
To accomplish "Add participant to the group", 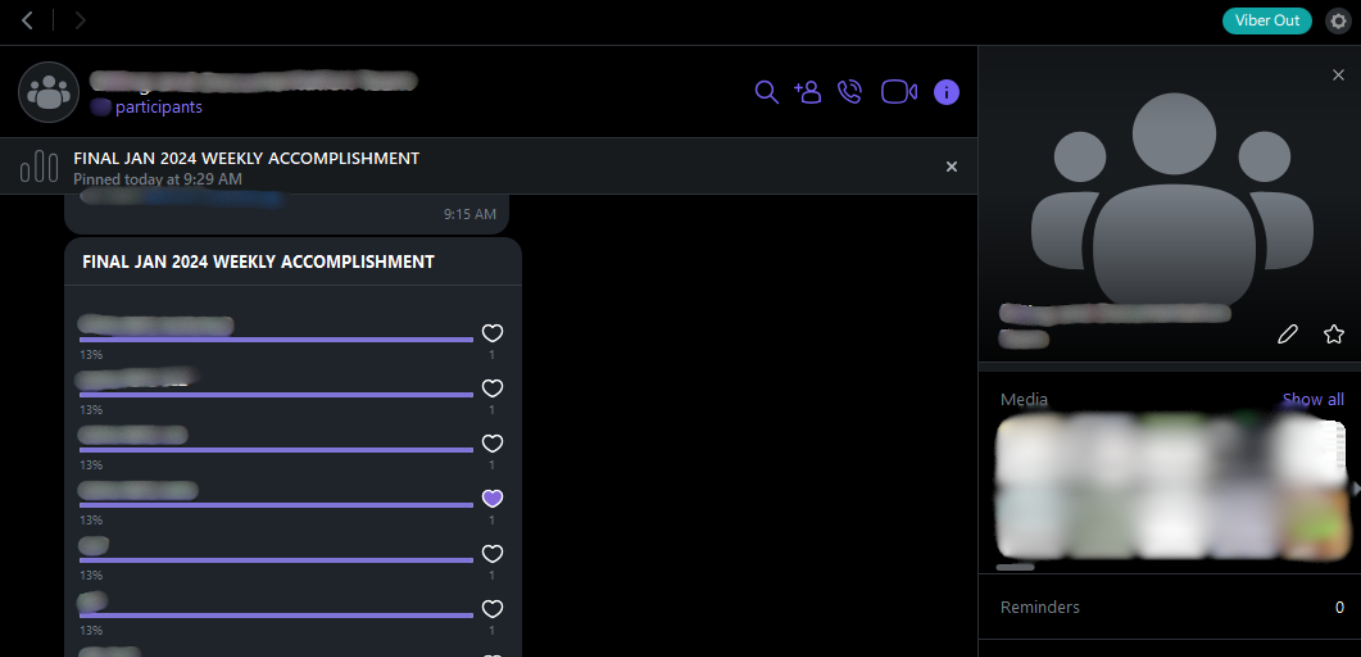I will 808,92.
